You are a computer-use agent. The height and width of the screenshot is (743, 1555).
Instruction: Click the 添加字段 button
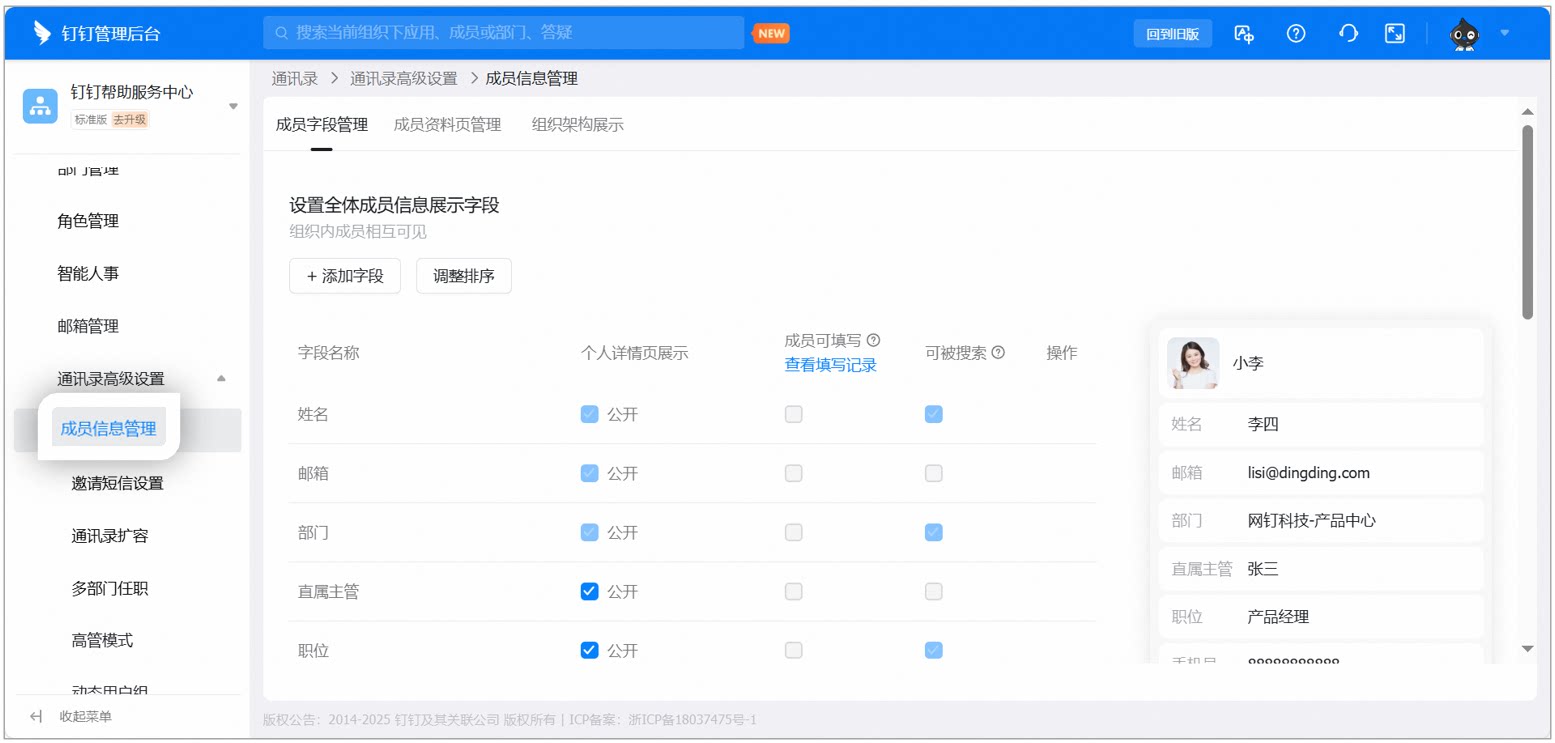(x=345, y=276)
